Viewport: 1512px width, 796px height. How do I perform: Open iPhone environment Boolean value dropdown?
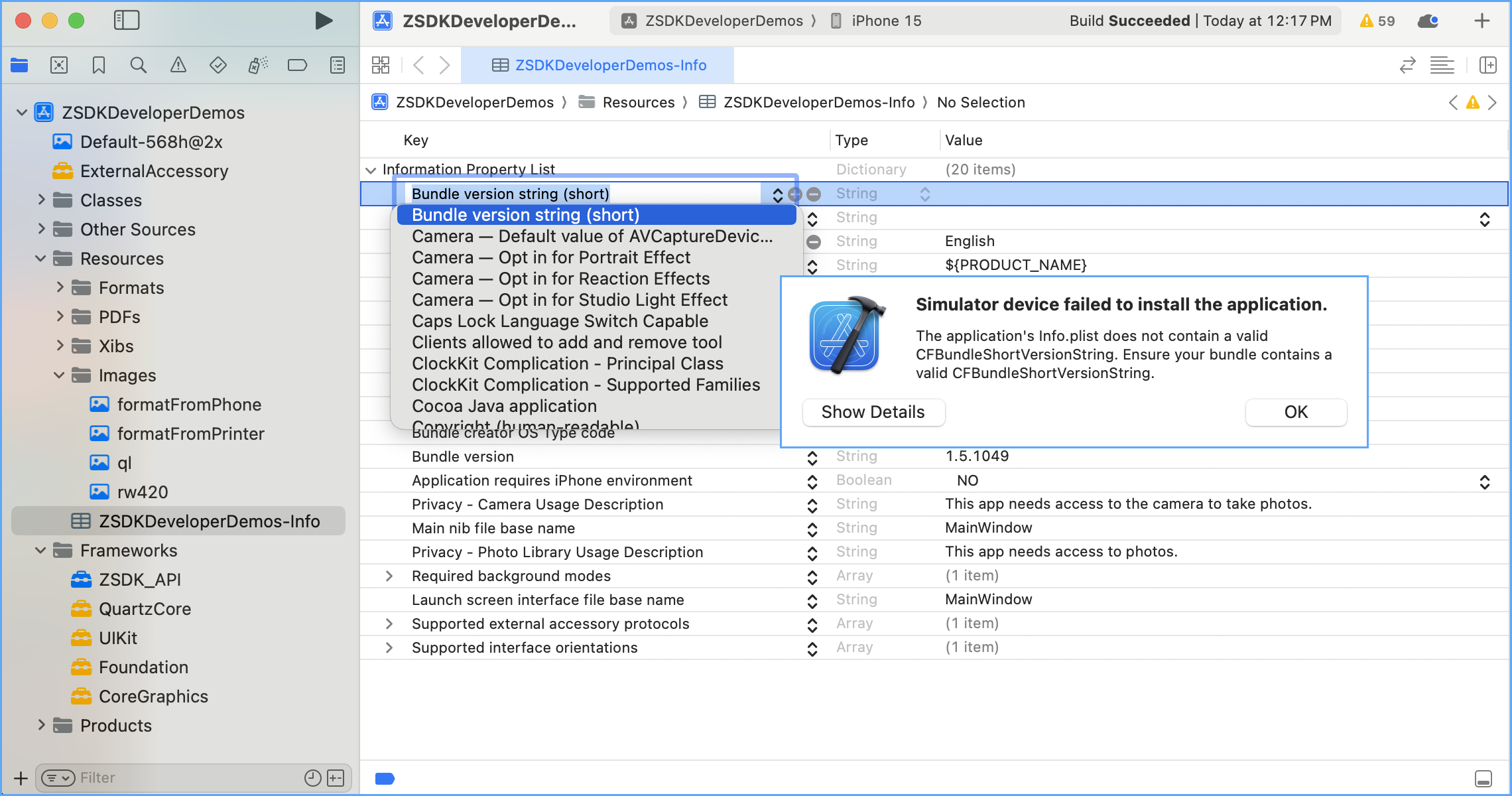point(1484,481)
